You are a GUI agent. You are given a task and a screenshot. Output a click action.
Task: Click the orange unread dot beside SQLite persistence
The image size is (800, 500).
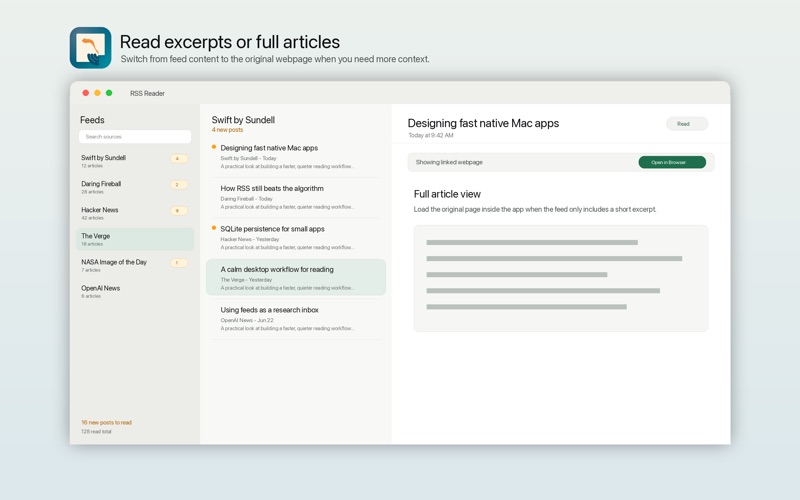pos(214,228)
